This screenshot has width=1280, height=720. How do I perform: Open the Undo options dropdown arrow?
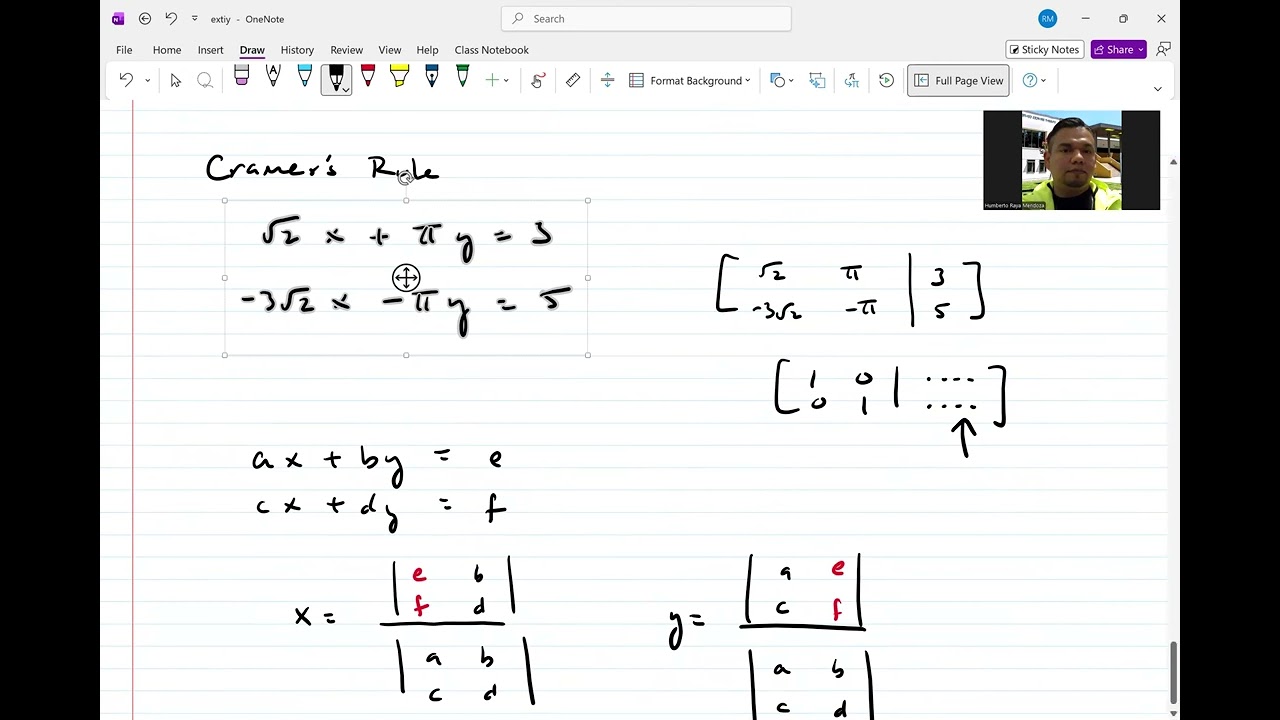(x=147, y=81)
